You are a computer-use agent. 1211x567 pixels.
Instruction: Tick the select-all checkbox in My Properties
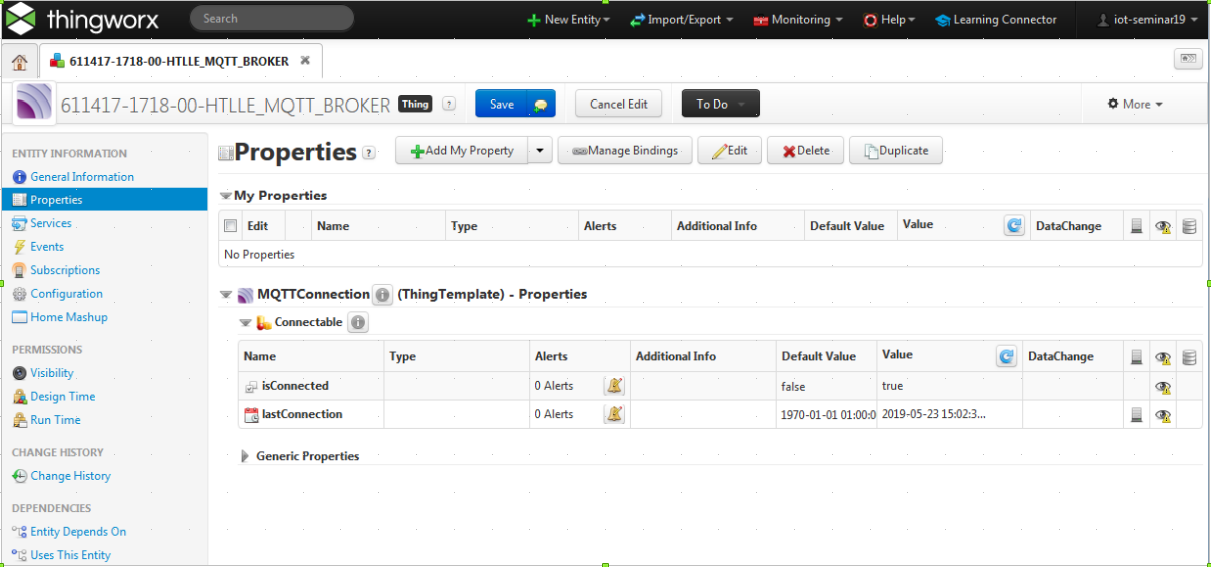tap(231, 226)
